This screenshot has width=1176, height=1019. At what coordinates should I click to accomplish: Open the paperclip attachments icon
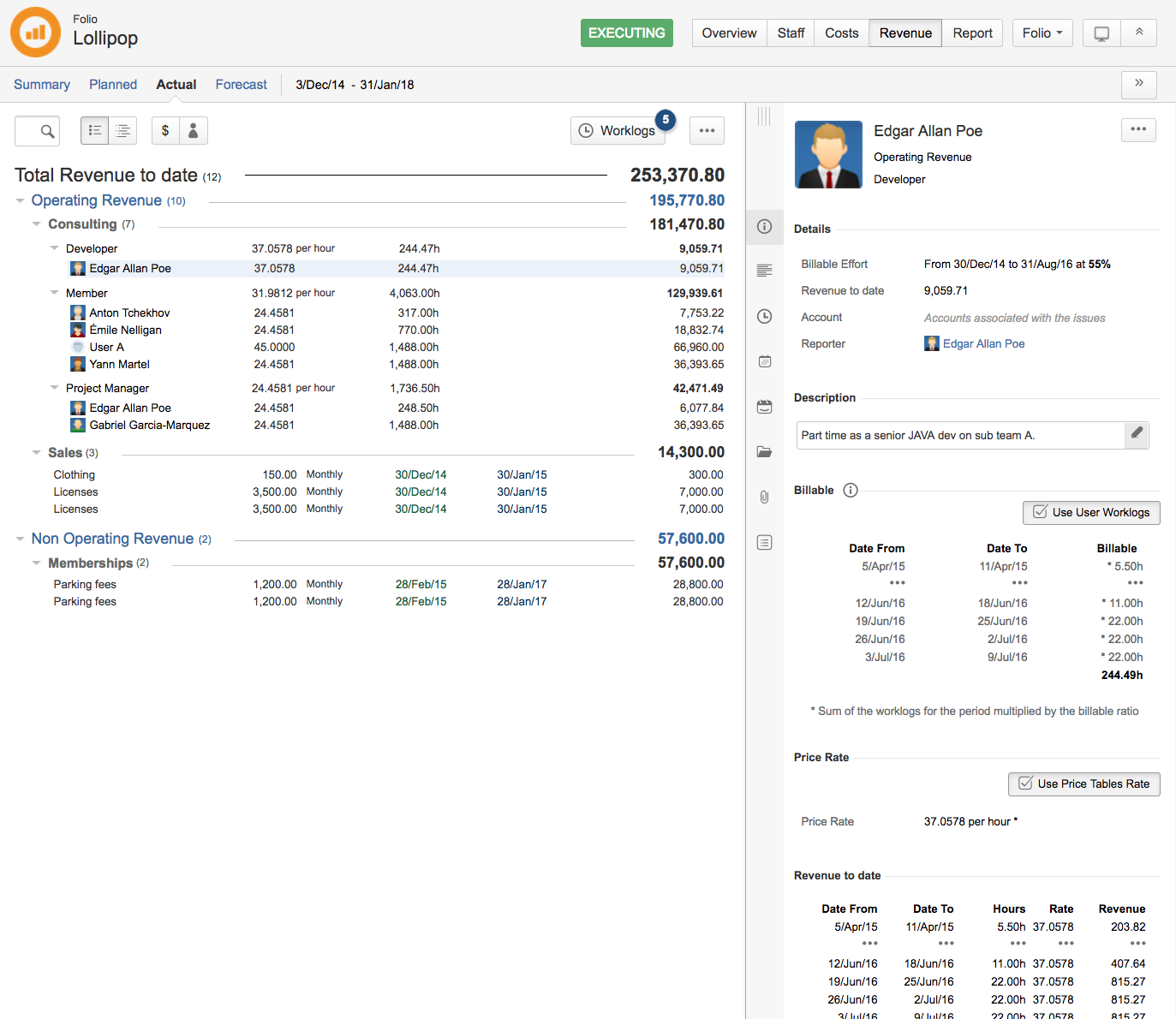coord(765,497)
